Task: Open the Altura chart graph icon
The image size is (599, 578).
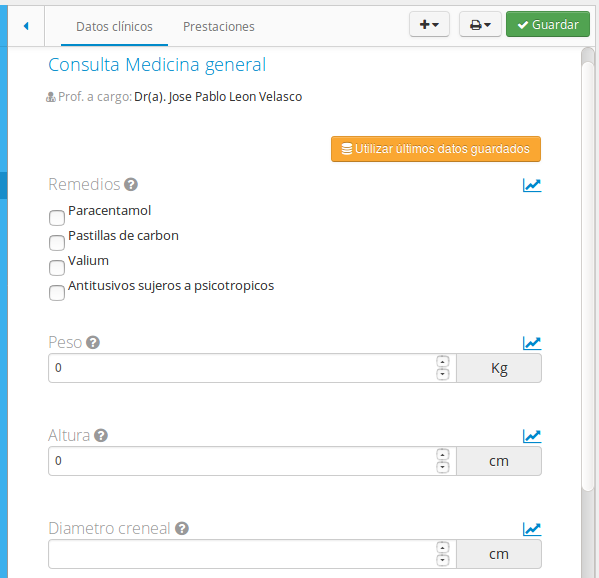Action: pyautogui.click(x=532, y=436)
